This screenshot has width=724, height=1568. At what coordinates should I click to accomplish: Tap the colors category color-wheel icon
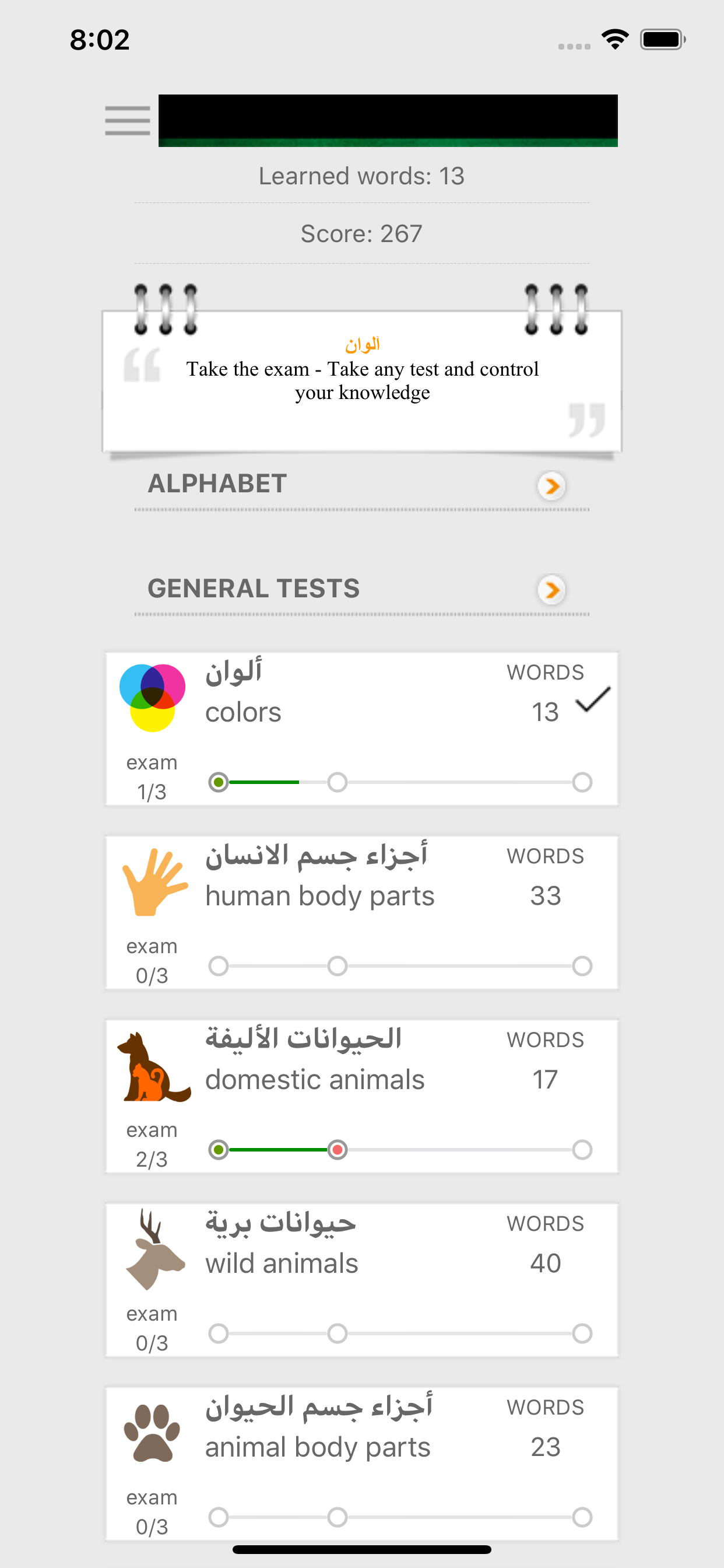click(151, 694)
